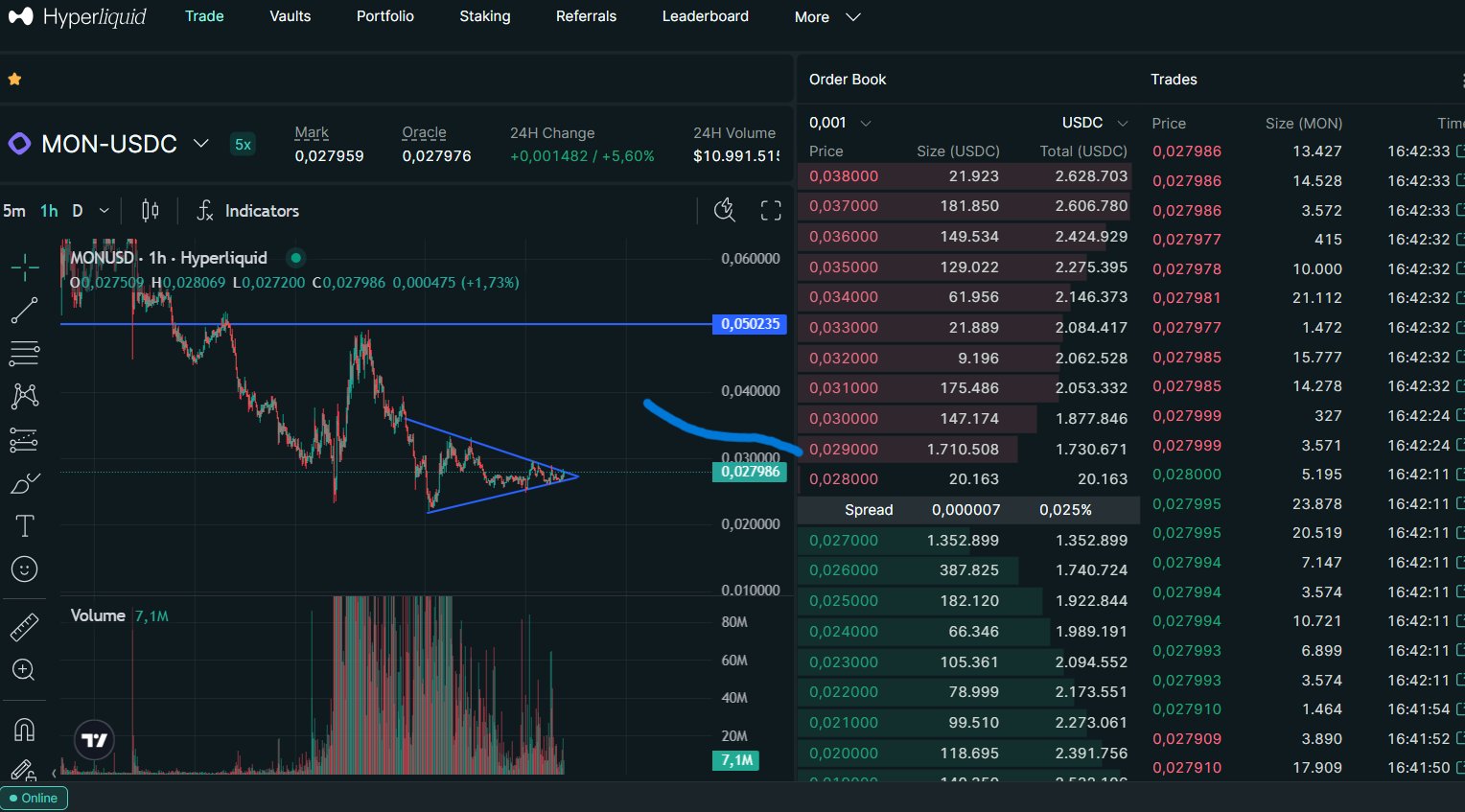Click the 1.710.508 ask size value

coord(963,449)
